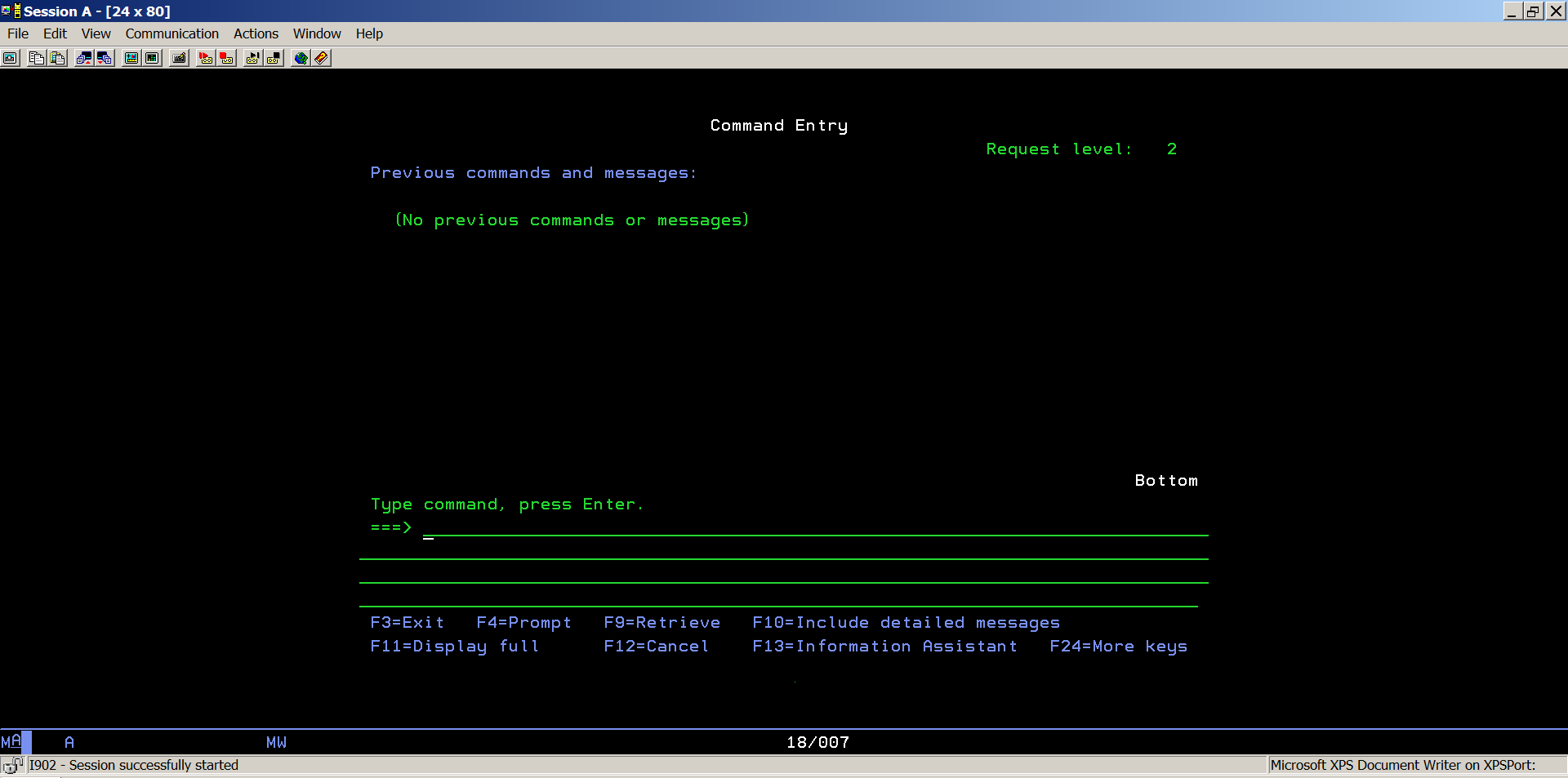Open the color mapping screen icon
The height and width of the screenshot is (778, 1568).
[x=152, y=58]
